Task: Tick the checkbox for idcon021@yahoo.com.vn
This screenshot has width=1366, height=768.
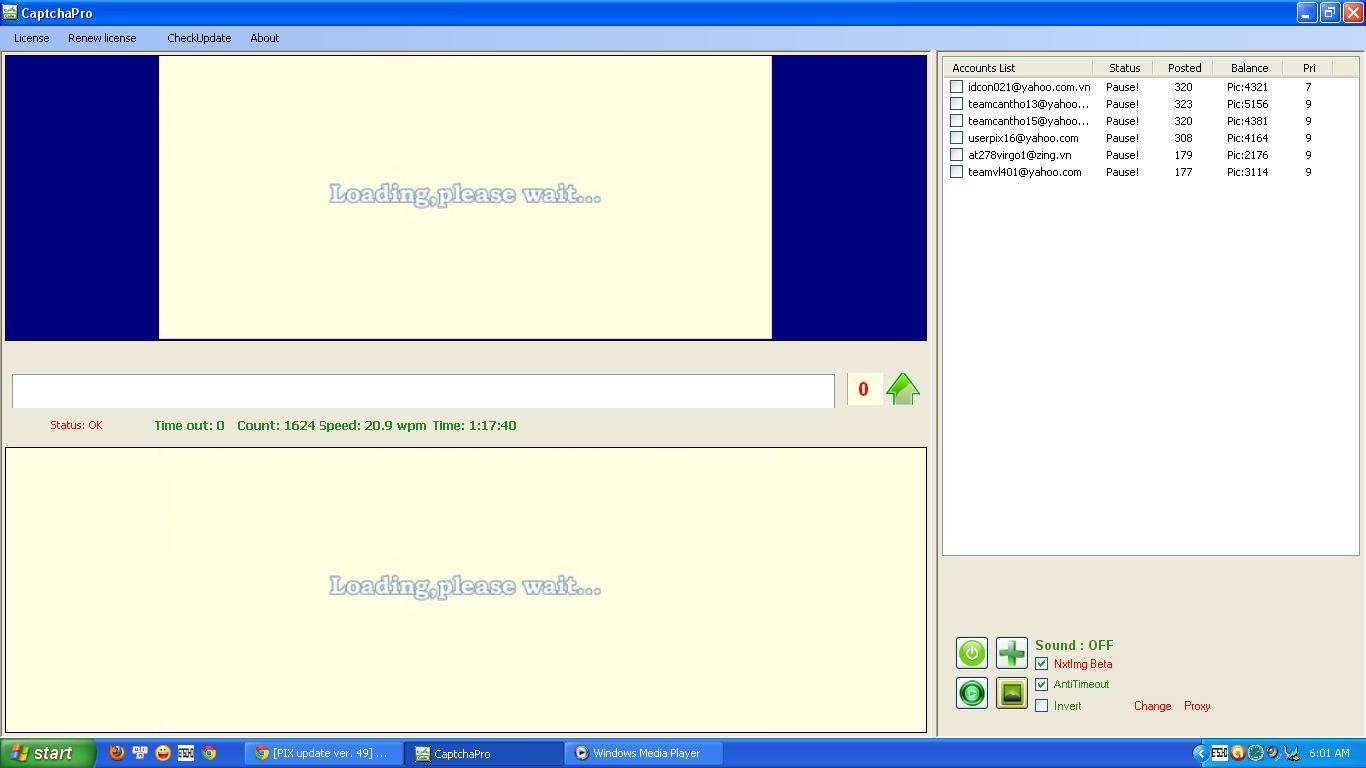Action: pyautogui.click(x=956, y=87)
